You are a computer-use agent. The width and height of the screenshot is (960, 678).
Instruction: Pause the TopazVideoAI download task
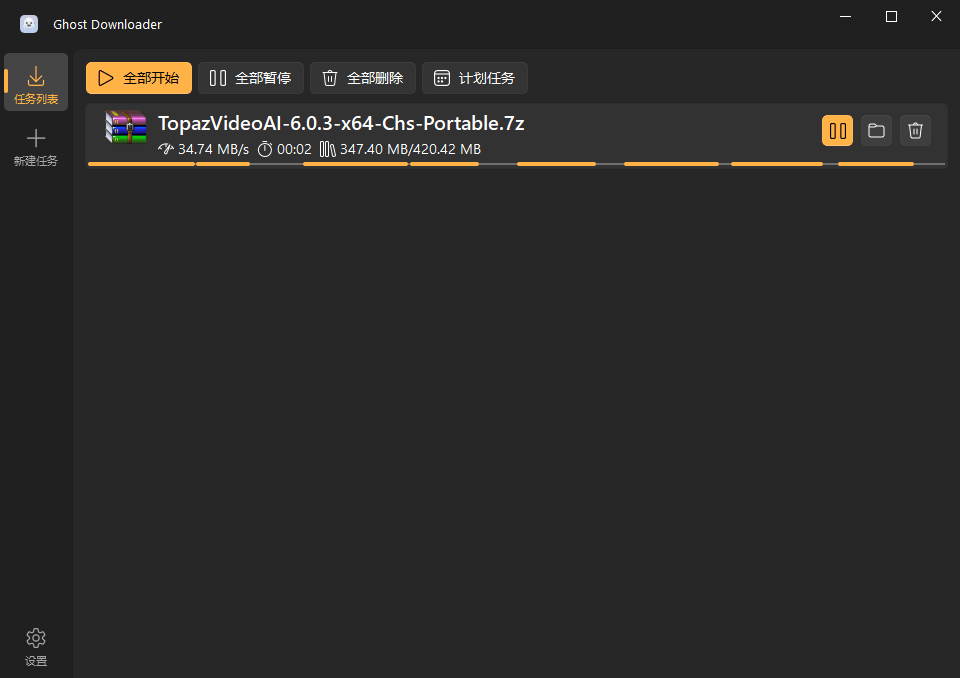[x=837, y=130]
